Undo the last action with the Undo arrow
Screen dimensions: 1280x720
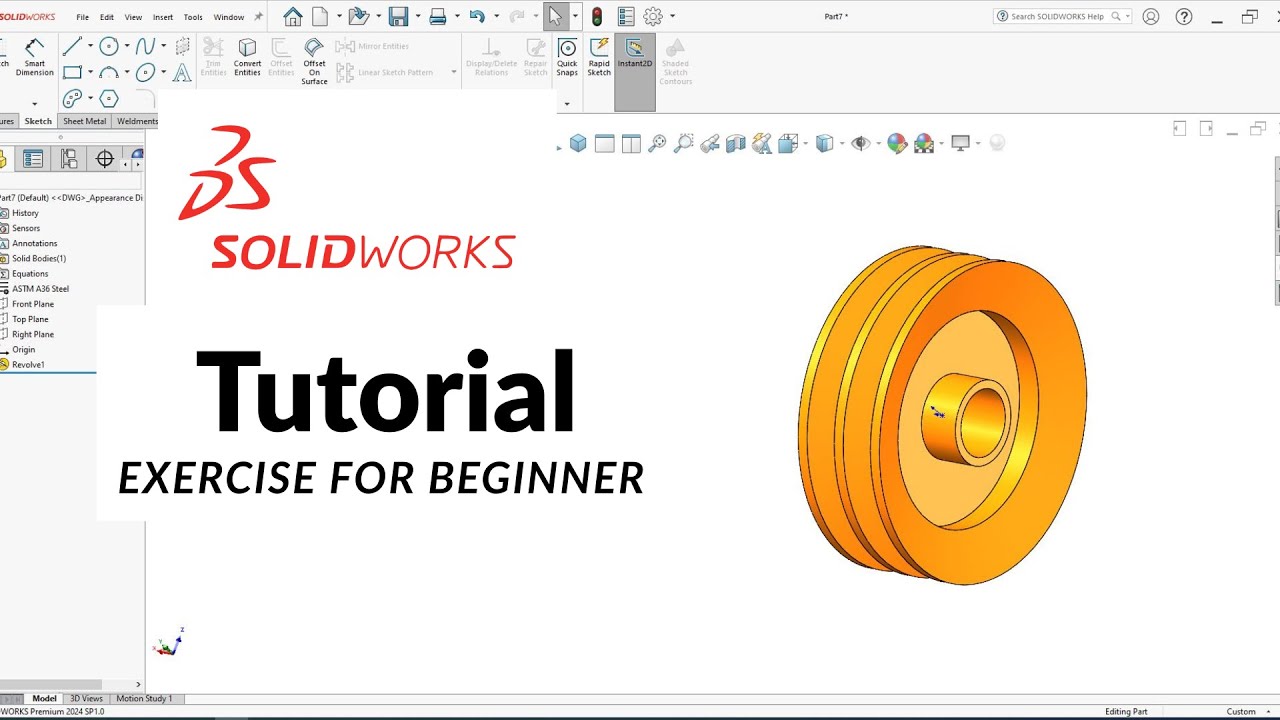click(x=477, y=16)
